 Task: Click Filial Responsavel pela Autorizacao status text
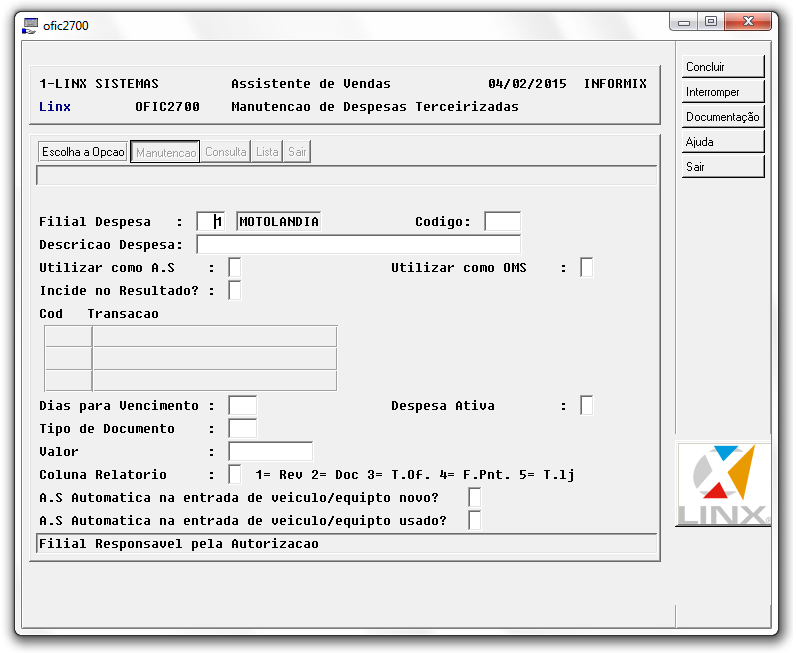[179, 544]
